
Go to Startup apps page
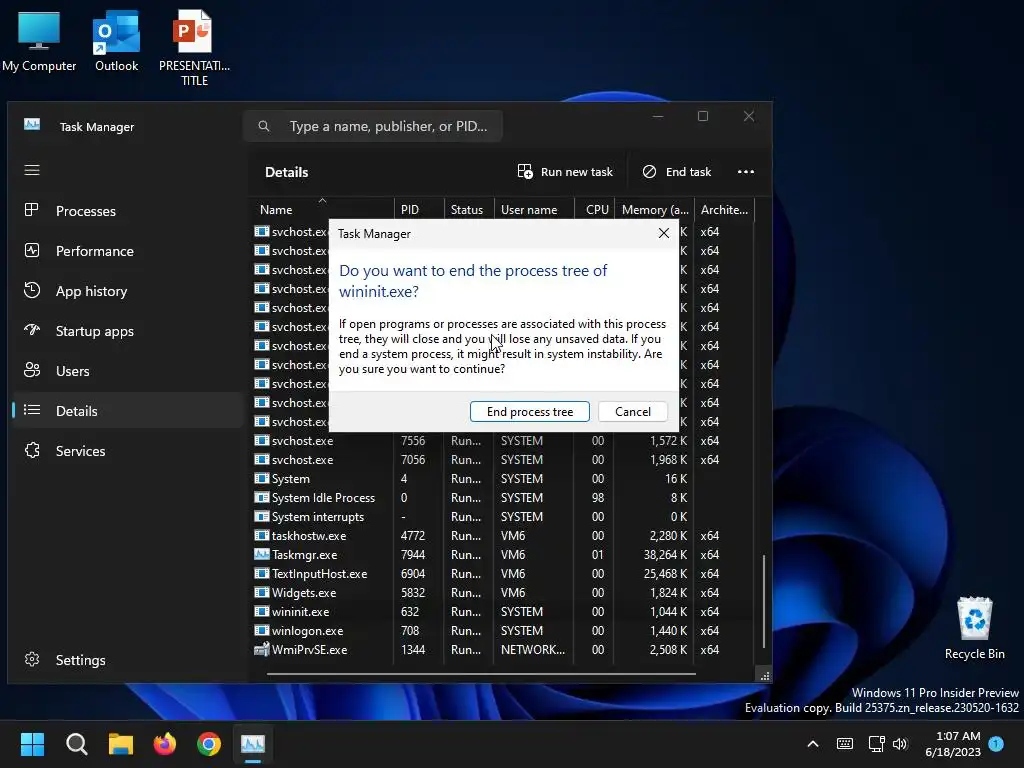pos(127,331)
